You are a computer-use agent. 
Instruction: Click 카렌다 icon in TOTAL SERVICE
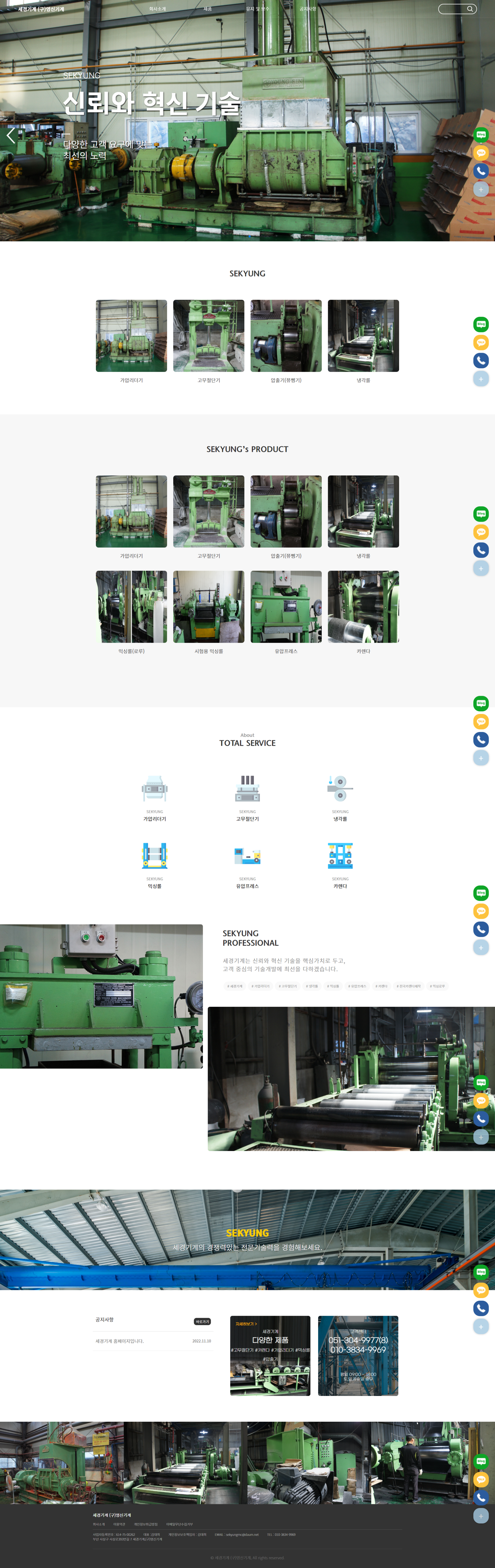pyautogui.click(x=340, y=855)
